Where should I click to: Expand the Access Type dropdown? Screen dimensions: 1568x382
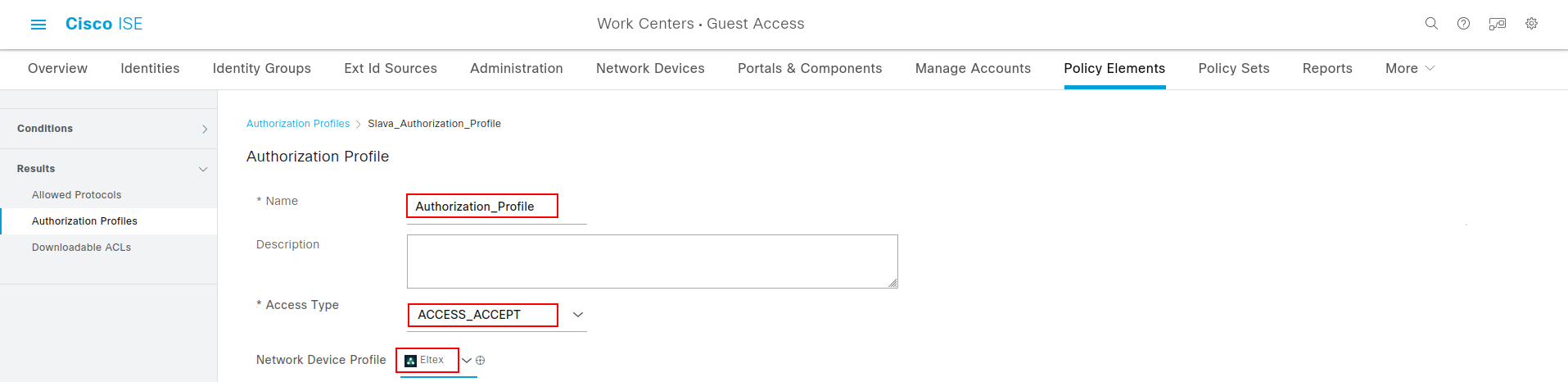pos(577,315)
